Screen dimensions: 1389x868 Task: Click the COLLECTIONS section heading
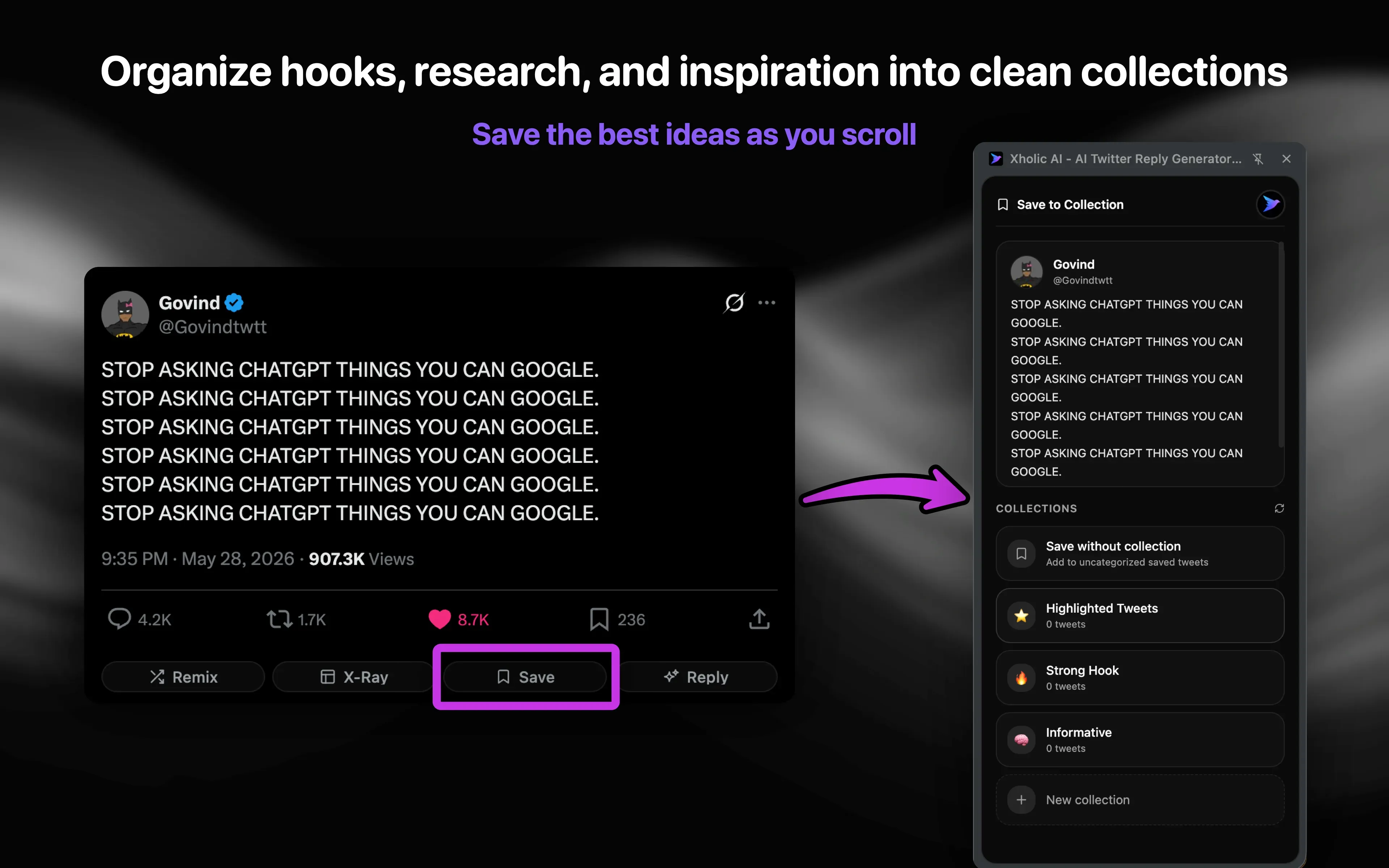click(x=1036, y=508)
